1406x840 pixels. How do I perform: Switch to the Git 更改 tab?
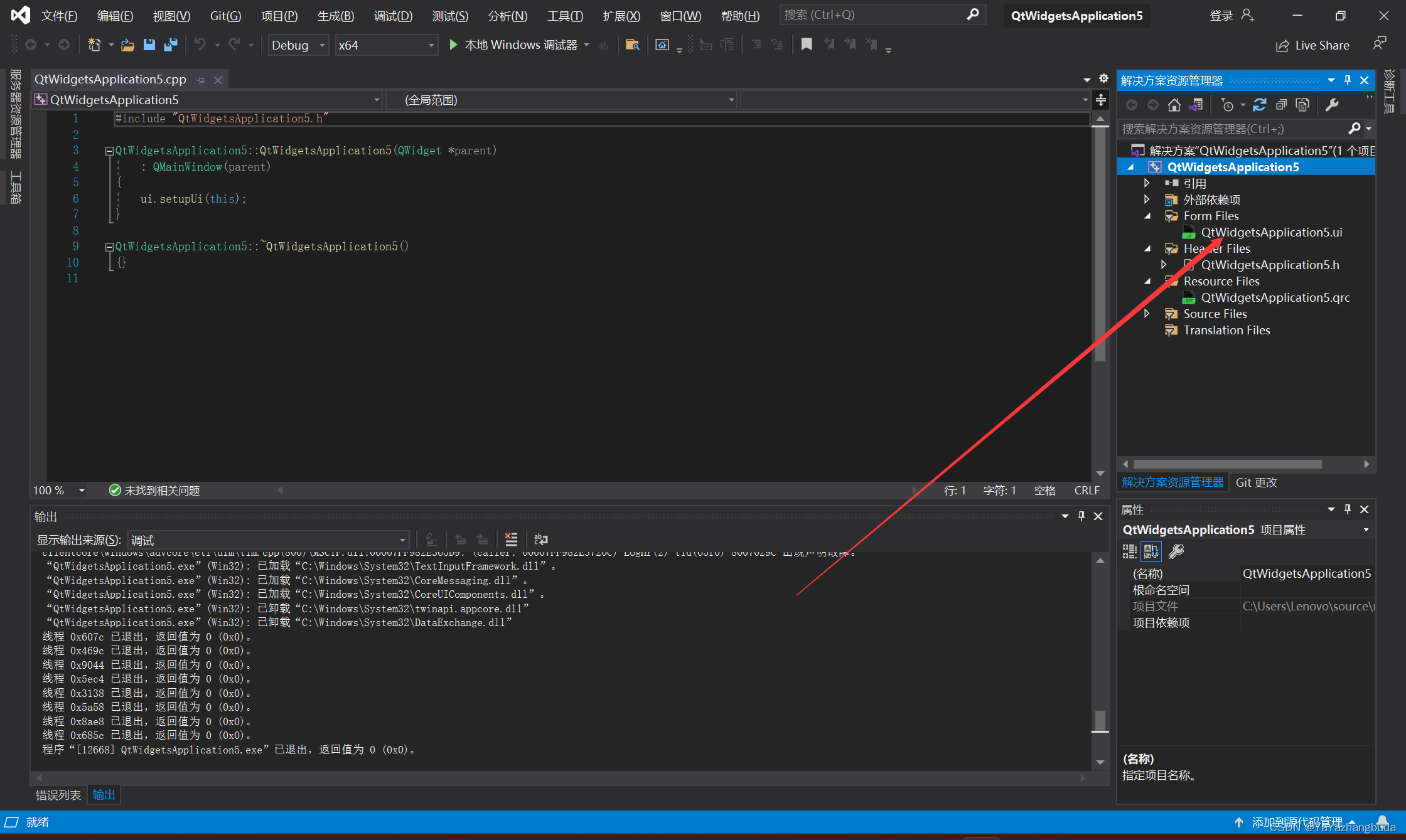pyautogui.click(x=1256, y=482)
